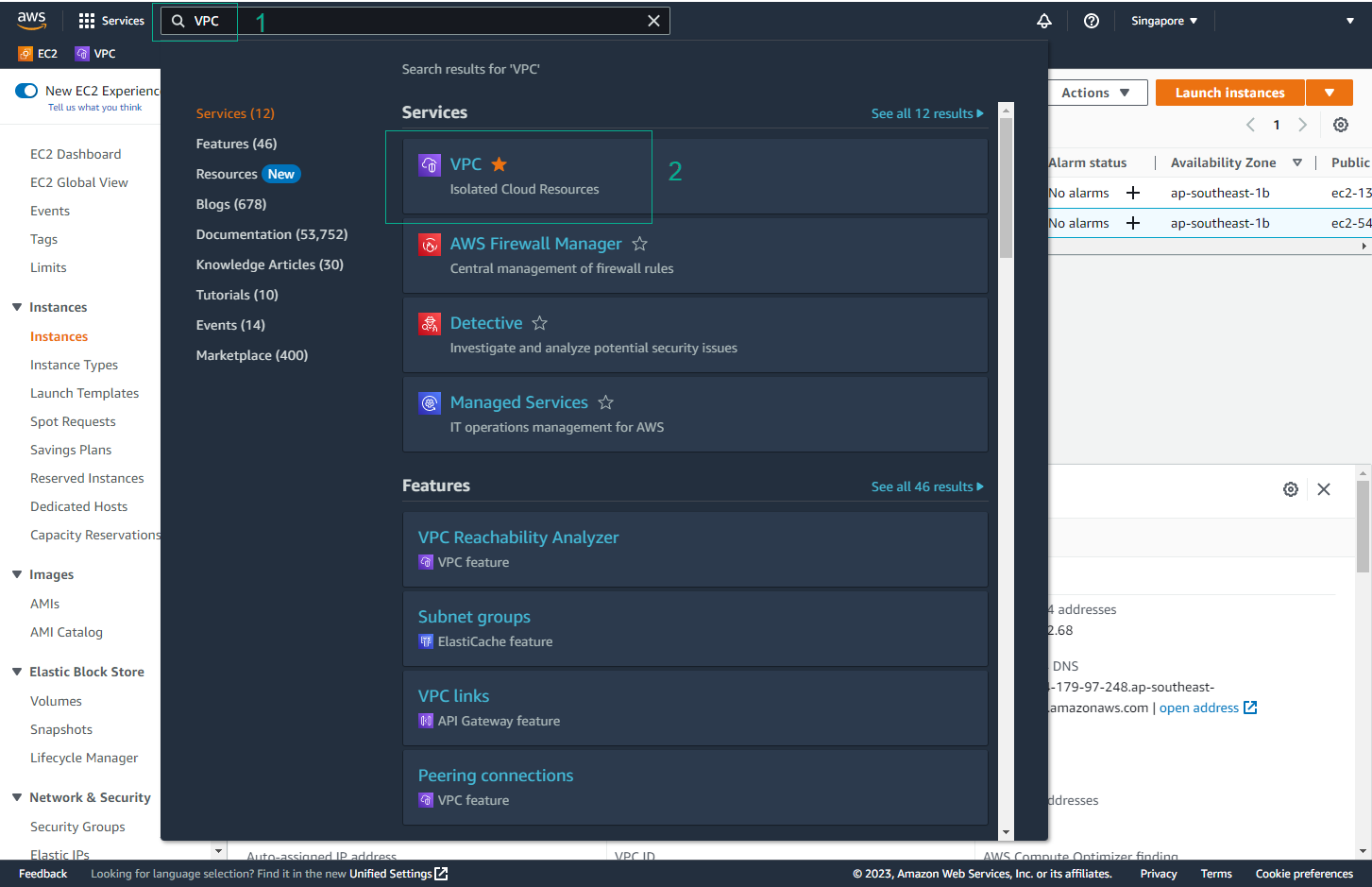Open Subnet groups ElastiCache feature
This screenshot has width=1372, height=887.
[474, 617]
